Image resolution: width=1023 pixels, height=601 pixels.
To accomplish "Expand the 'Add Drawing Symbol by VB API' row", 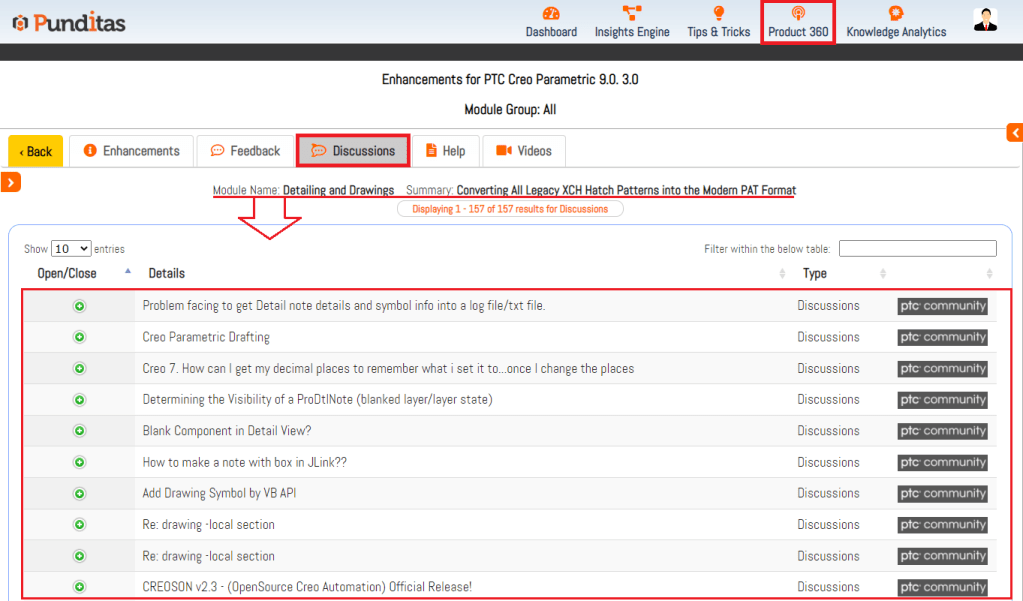I will coord(79,493).
